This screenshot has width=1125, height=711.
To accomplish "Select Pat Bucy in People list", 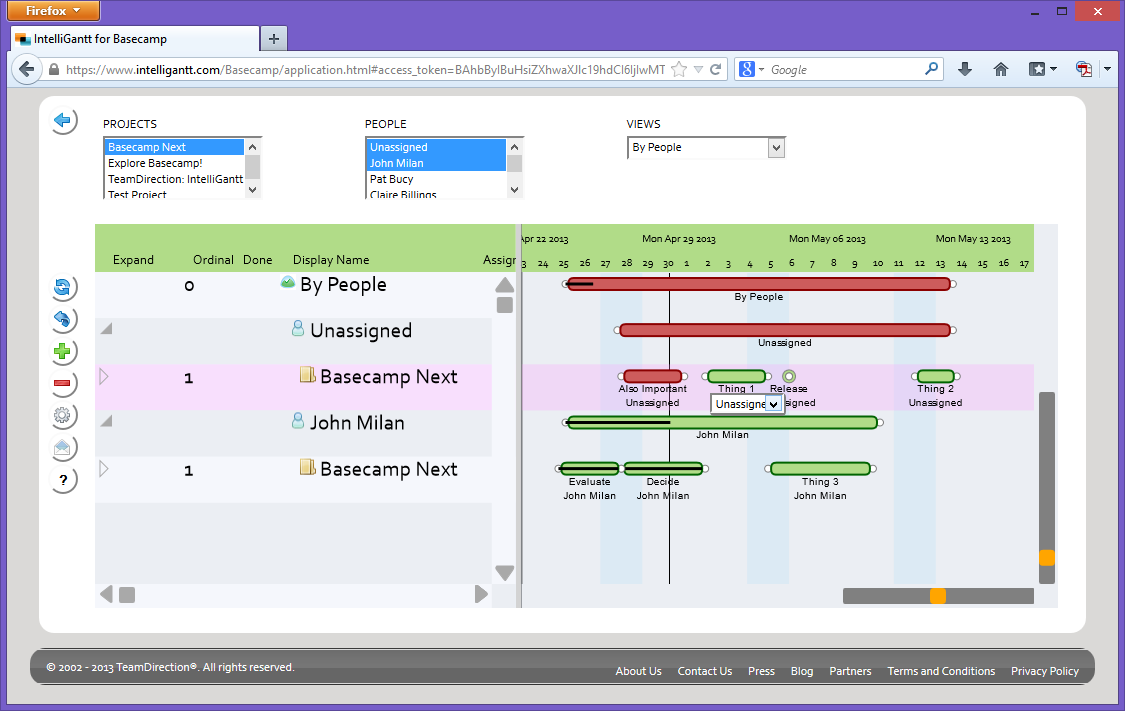I will [x=436, y=179].
